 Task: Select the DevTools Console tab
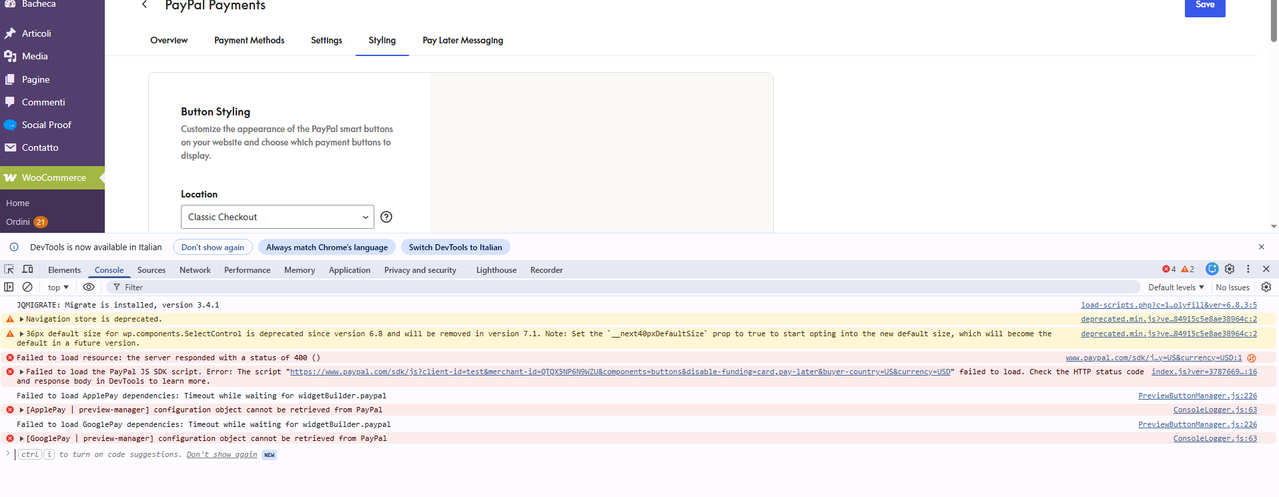[x=109, y=270]
